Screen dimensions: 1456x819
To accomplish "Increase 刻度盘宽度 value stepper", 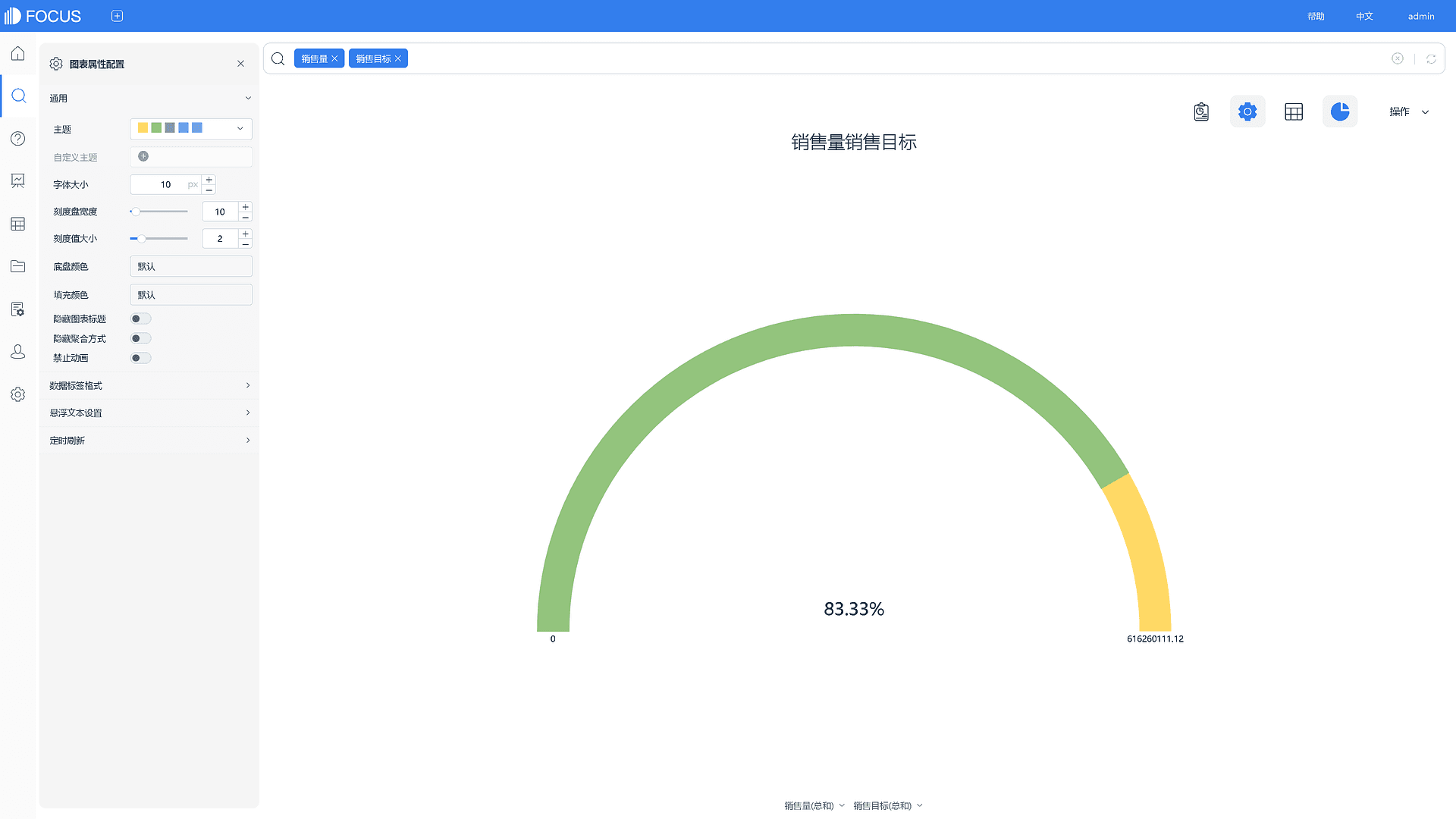I will click(x=246, y=207).
